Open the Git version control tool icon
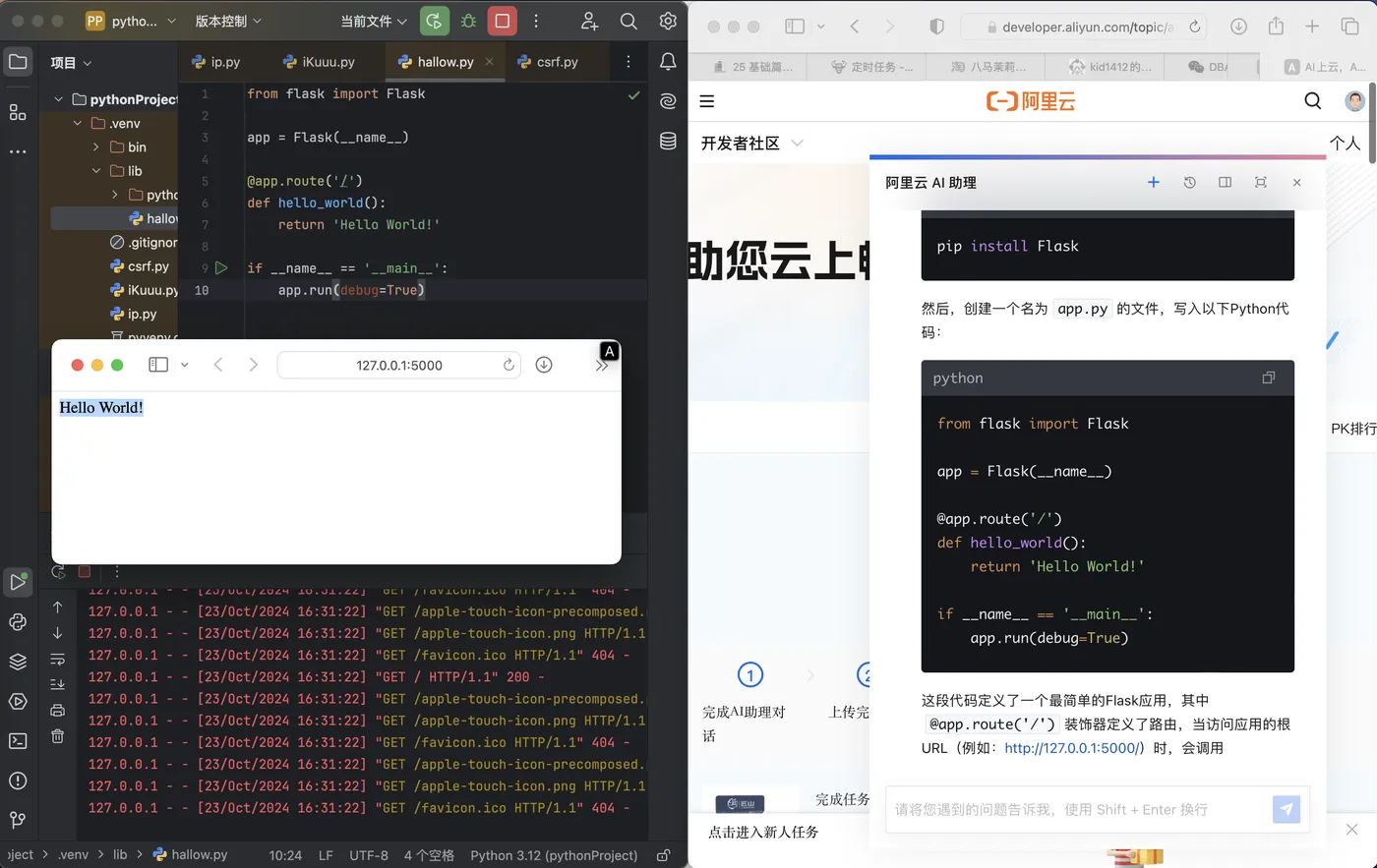 (18, 820)
